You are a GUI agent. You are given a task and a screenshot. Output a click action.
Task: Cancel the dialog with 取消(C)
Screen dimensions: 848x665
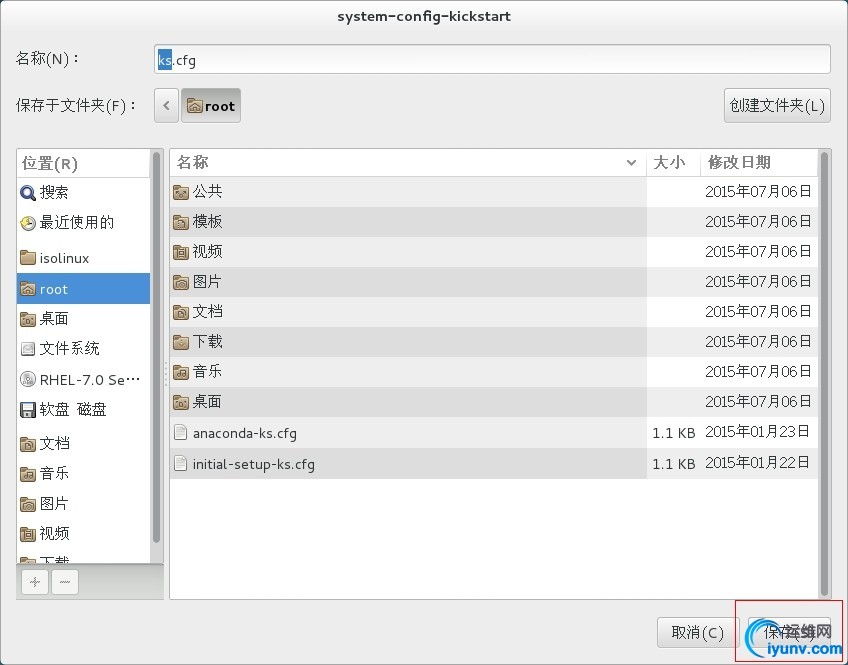[x=698, y=632]
